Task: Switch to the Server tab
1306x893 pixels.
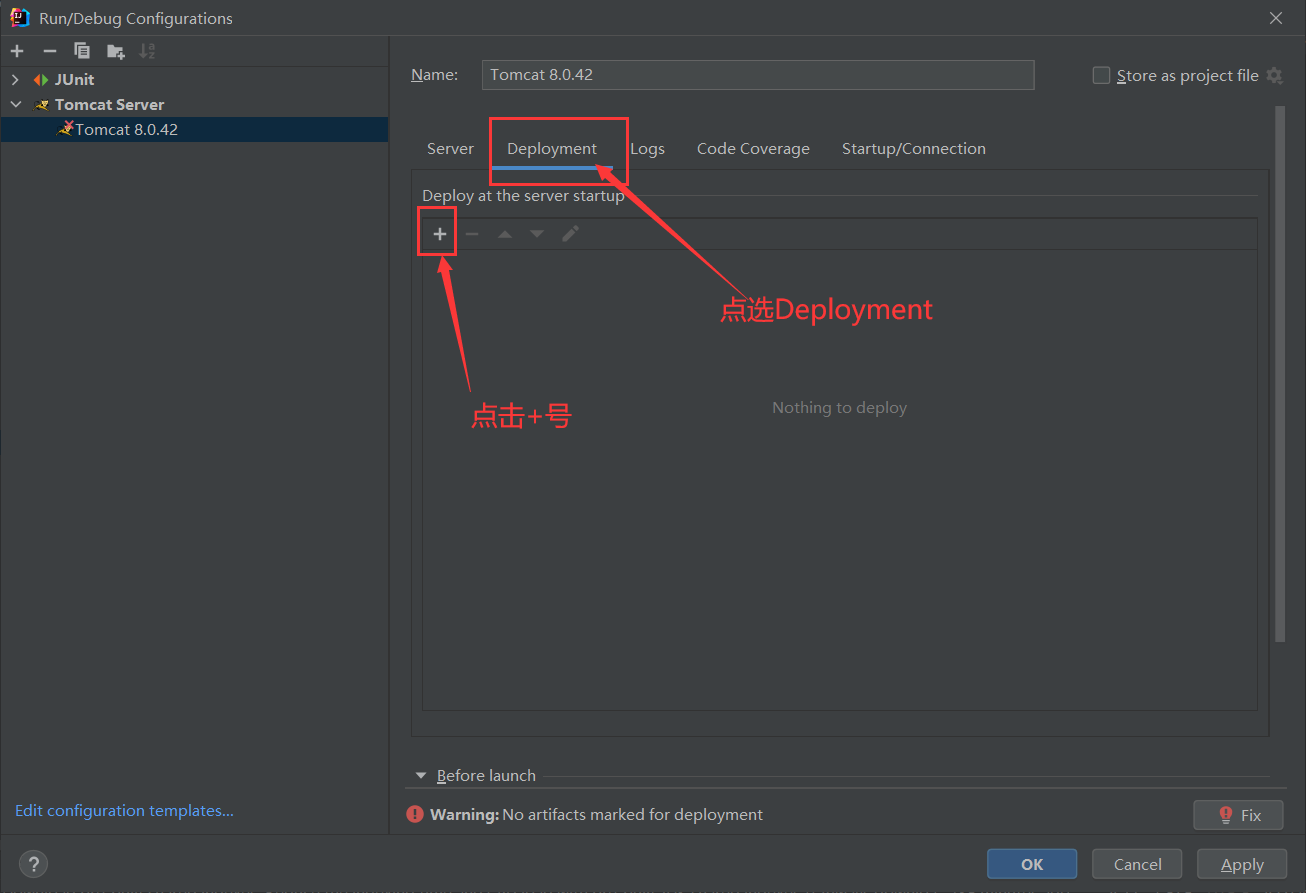Action: coord(450,149)
